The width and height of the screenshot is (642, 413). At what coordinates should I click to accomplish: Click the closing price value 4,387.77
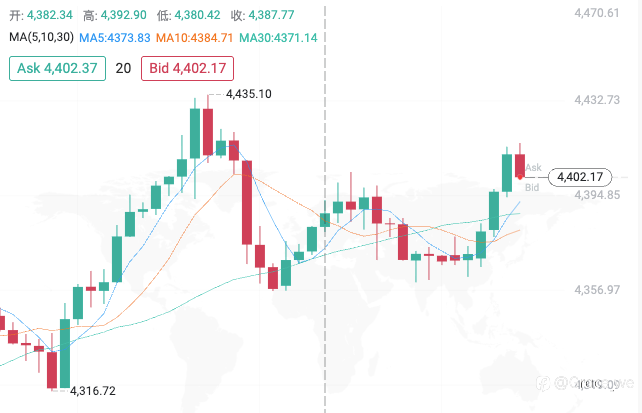pyautogui.click(x=271, y=15)
